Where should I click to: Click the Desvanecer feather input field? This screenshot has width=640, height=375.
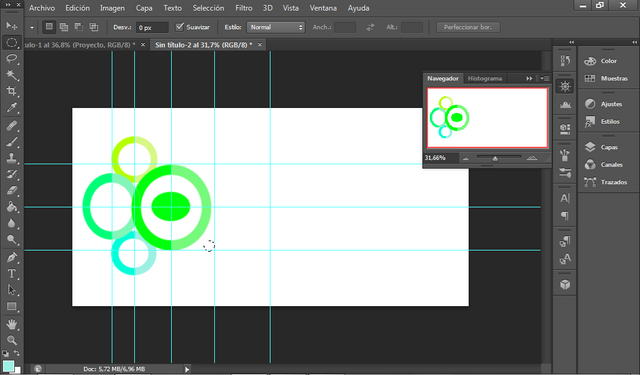[152, 27]
